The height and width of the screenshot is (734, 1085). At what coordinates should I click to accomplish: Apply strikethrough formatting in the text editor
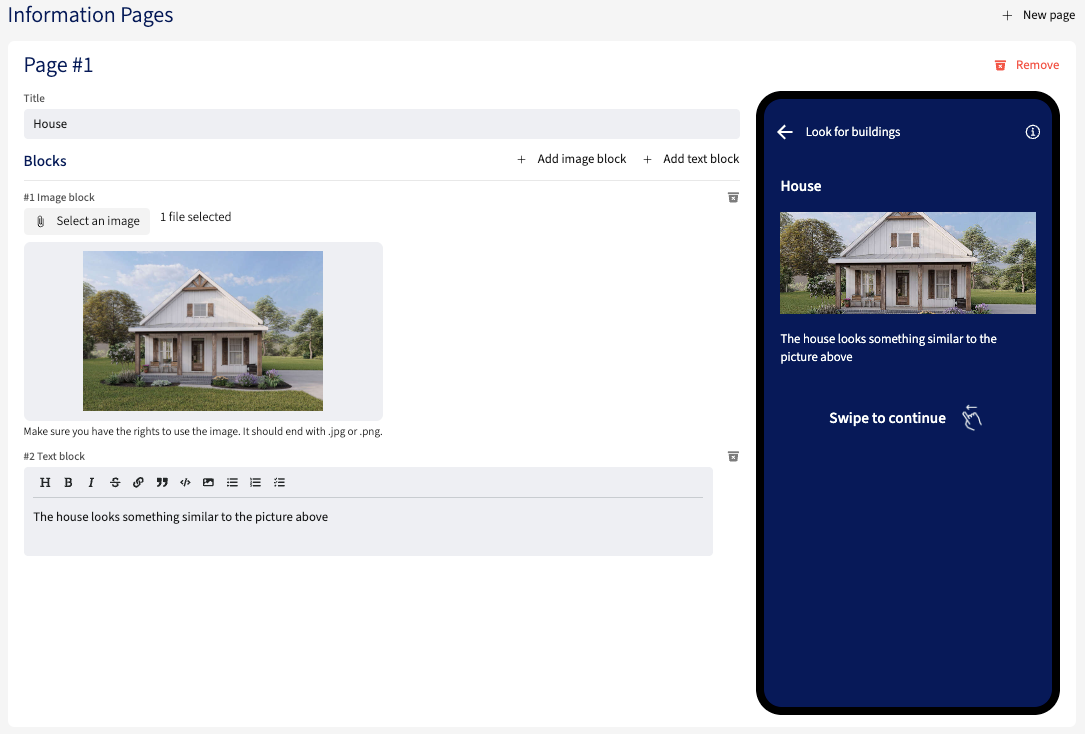[115, 482]
